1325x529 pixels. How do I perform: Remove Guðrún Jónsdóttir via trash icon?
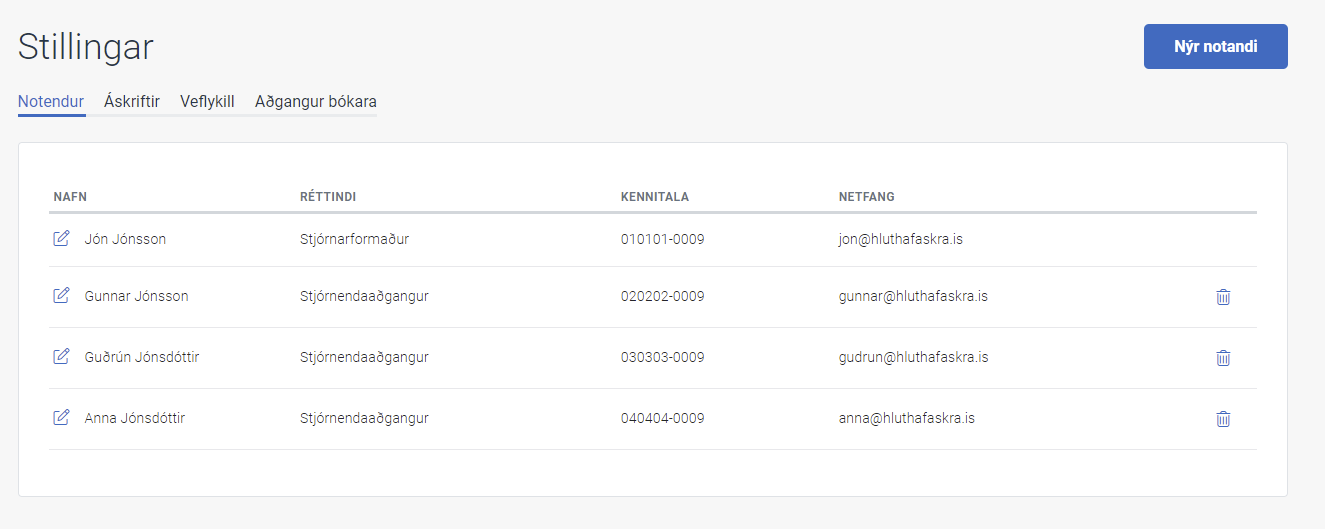1223,358
